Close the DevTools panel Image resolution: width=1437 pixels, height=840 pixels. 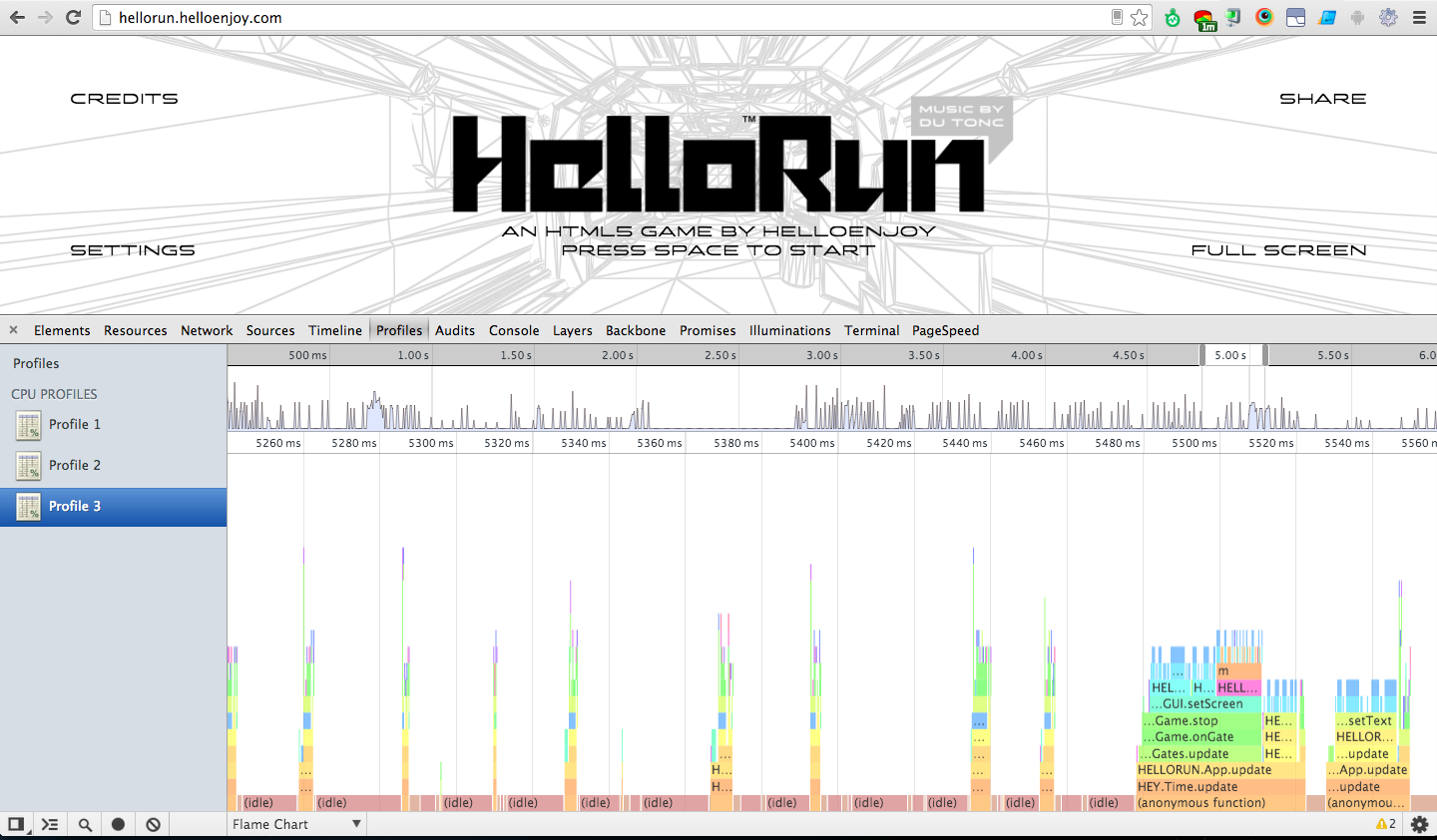14,330
